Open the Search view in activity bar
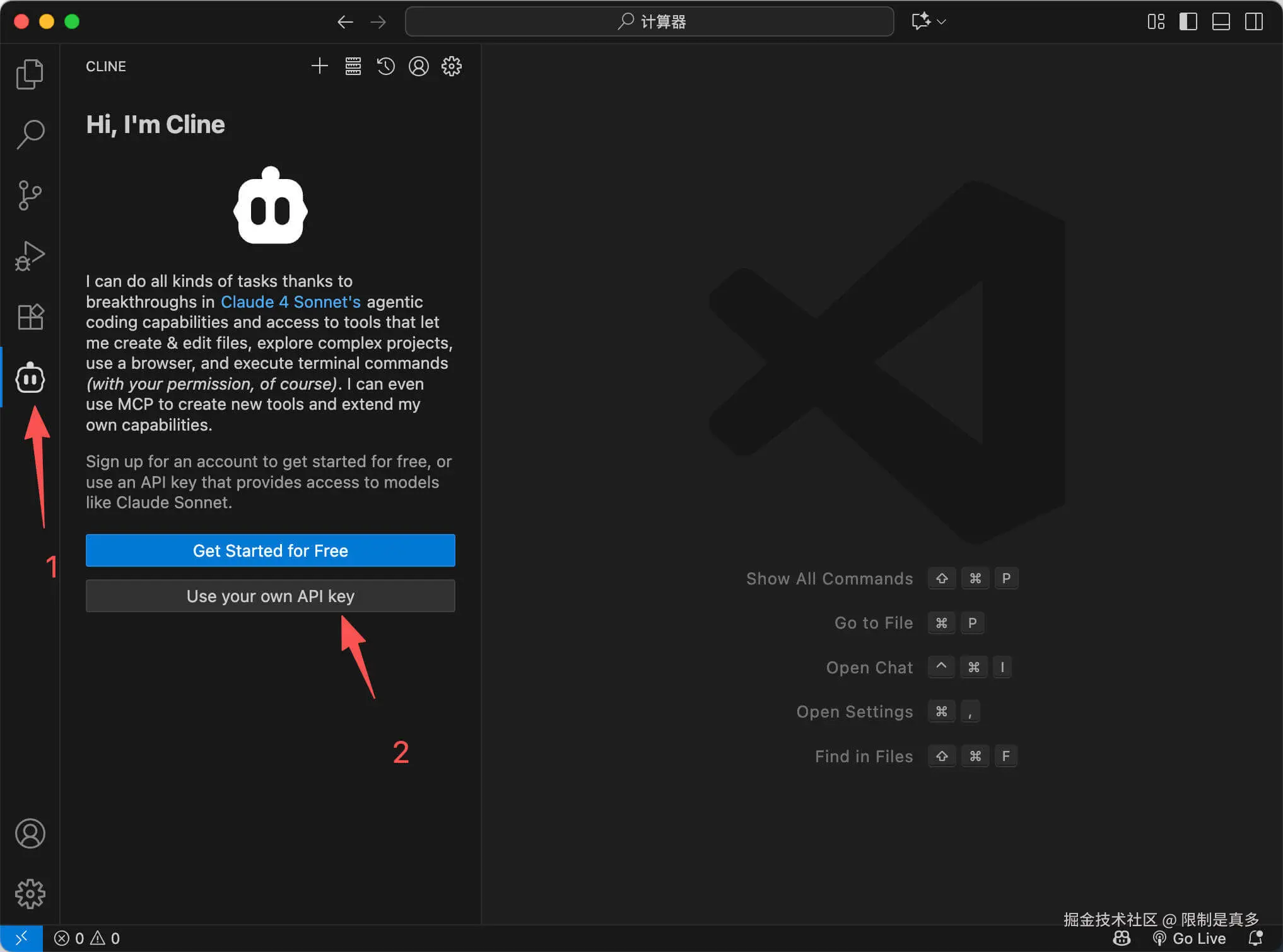 (30, 134)
